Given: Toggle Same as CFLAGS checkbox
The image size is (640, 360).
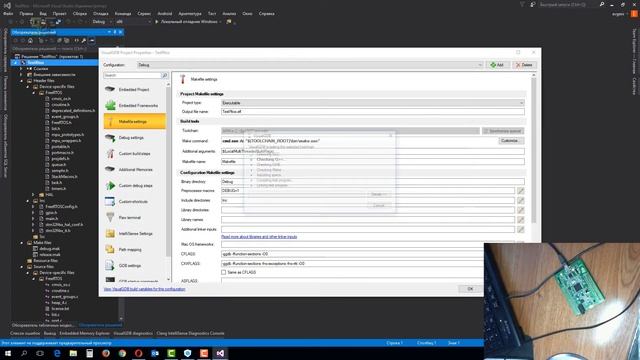Looking at the screenshot, I should pos(223,272).
